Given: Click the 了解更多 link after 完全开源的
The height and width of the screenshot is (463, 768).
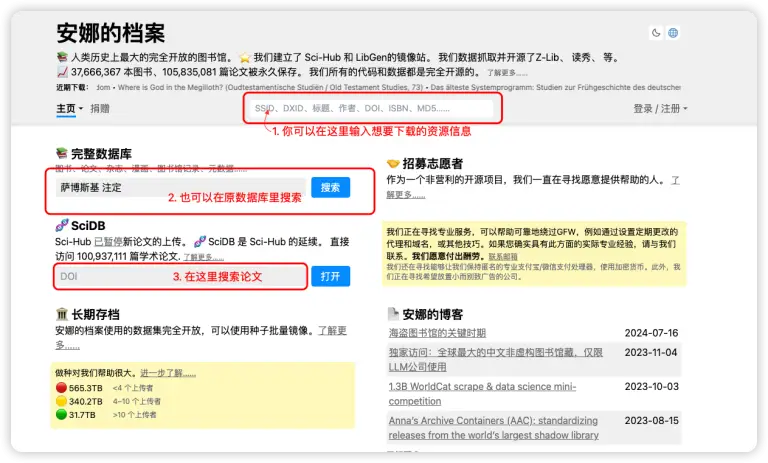Looking at the screenshot, I should [507, 73].
